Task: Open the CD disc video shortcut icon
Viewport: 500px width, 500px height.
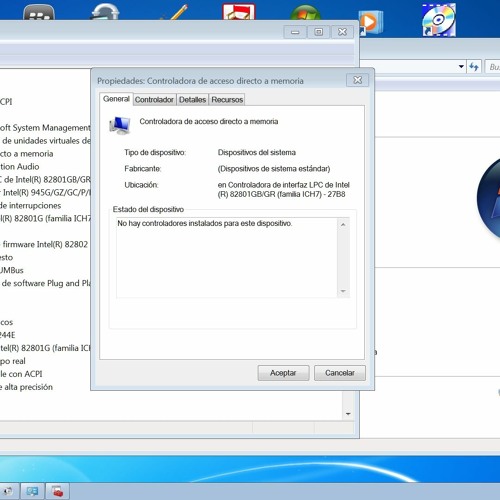Action: [439, 20]
